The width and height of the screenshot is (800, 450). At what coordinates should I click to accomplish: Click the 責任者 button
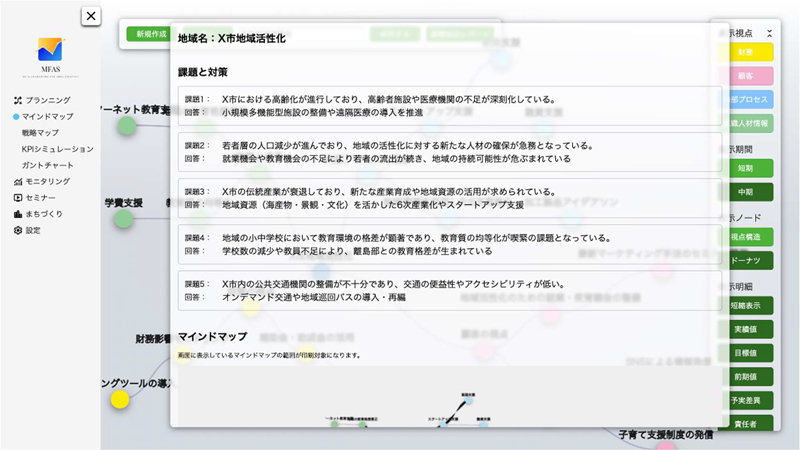745,423
